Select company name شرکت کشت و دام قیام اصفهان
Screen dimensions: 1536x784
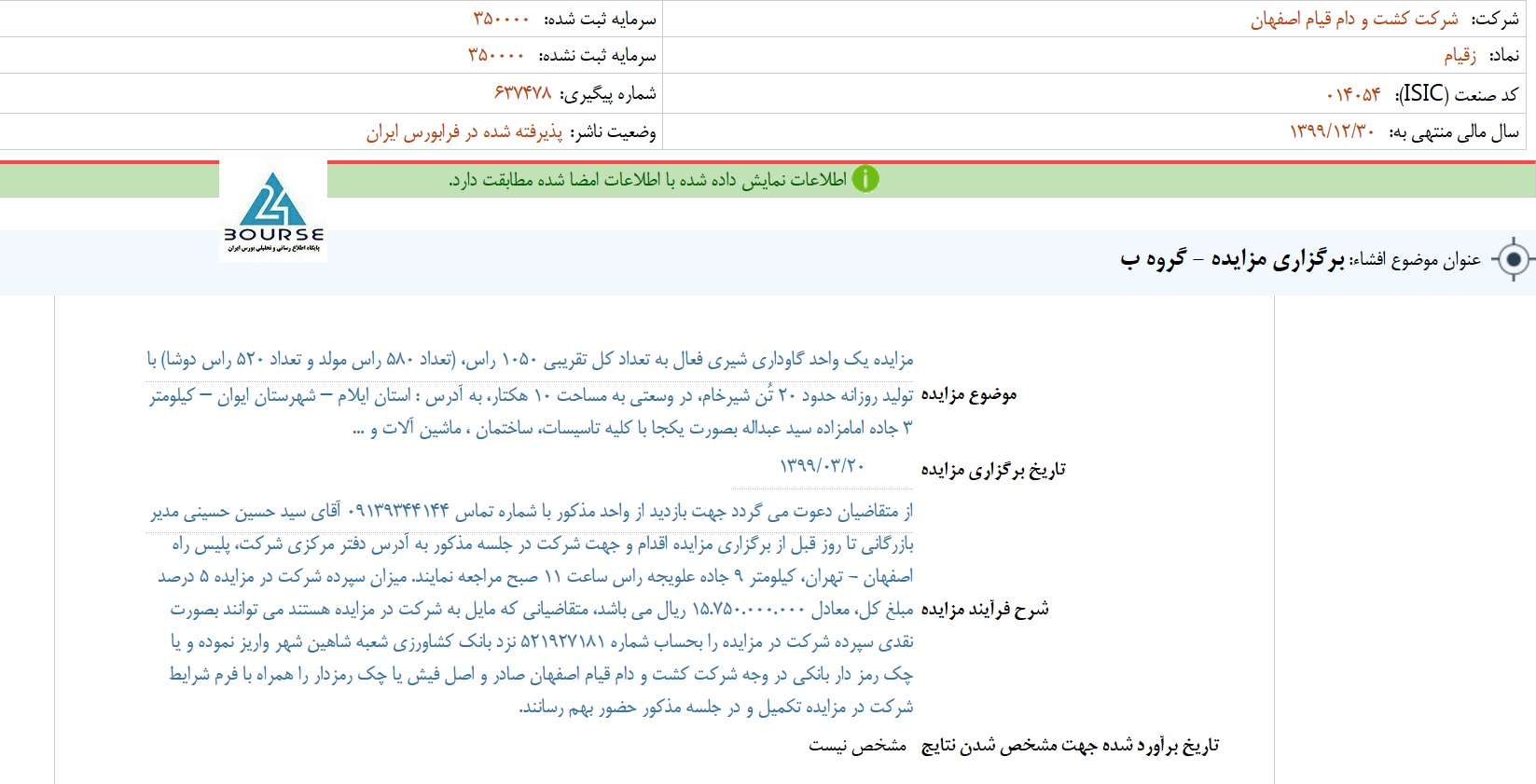(1354, 19)
